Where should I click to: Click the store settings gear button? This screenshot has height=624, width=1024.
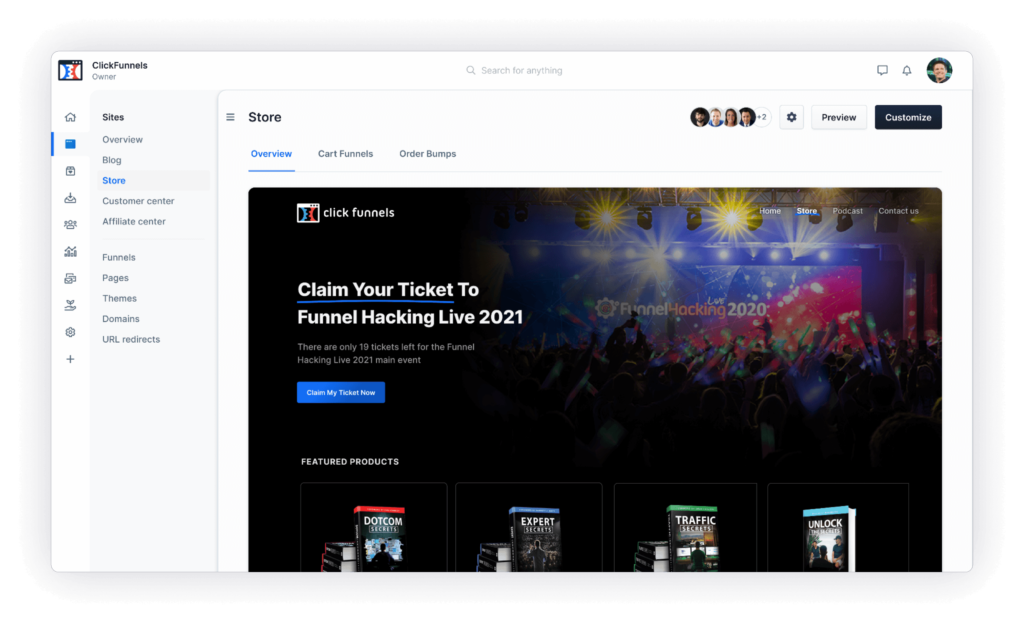point(792,117)
